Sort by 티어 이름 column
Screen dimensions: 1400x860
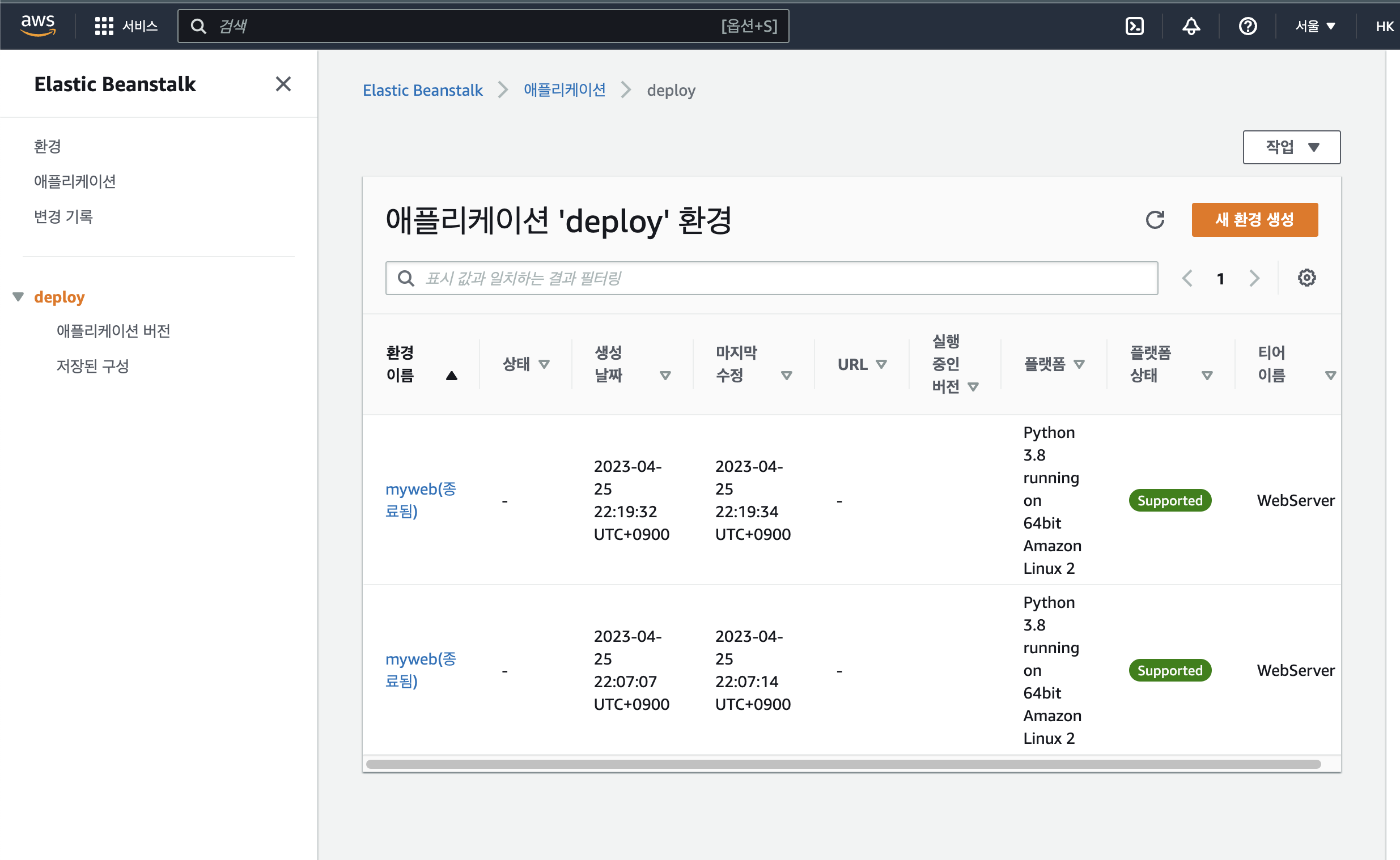[x=1296, y=364]
